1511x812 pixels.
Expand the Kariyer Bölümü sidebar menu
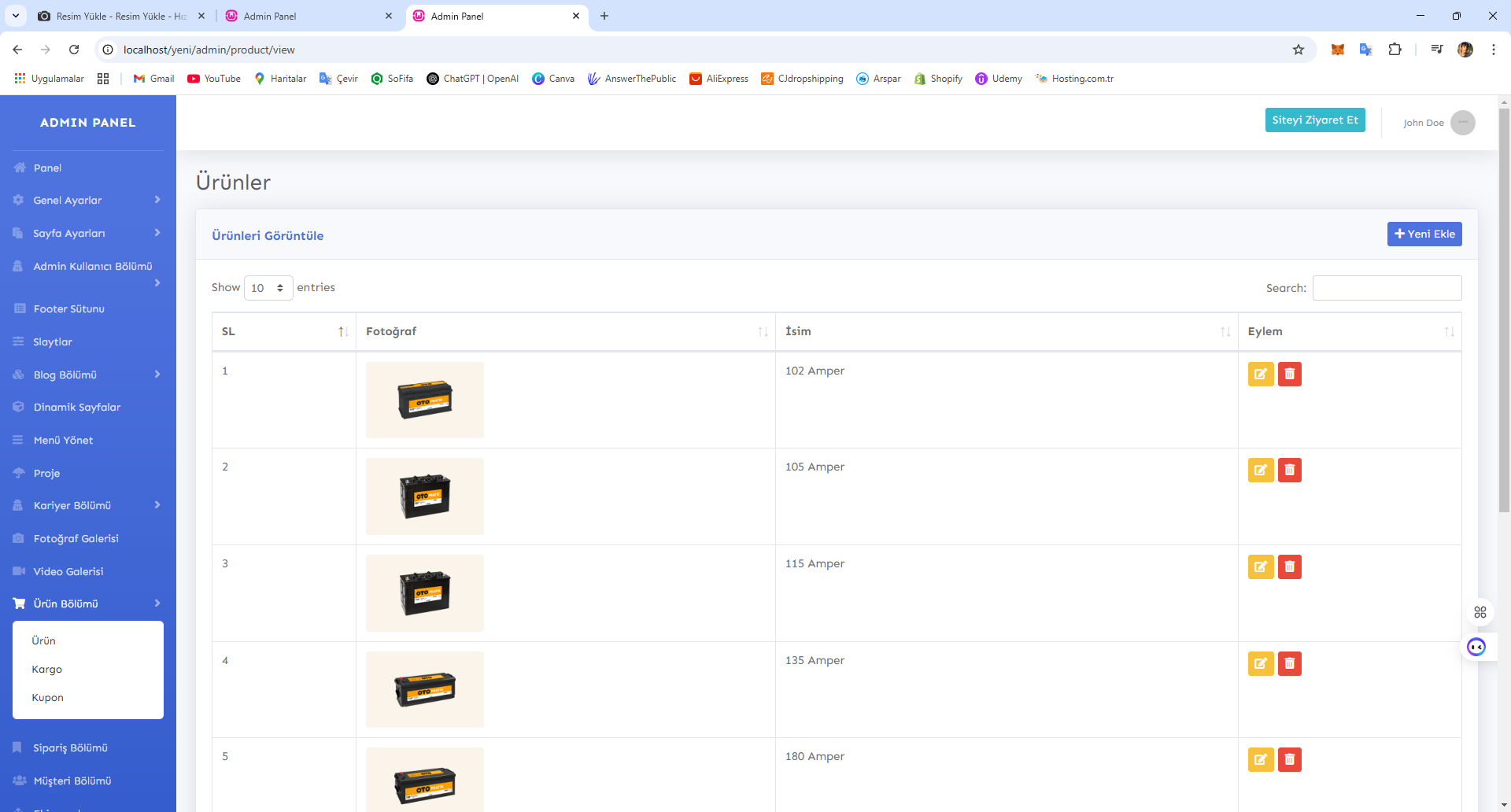[x=87, y=506]
